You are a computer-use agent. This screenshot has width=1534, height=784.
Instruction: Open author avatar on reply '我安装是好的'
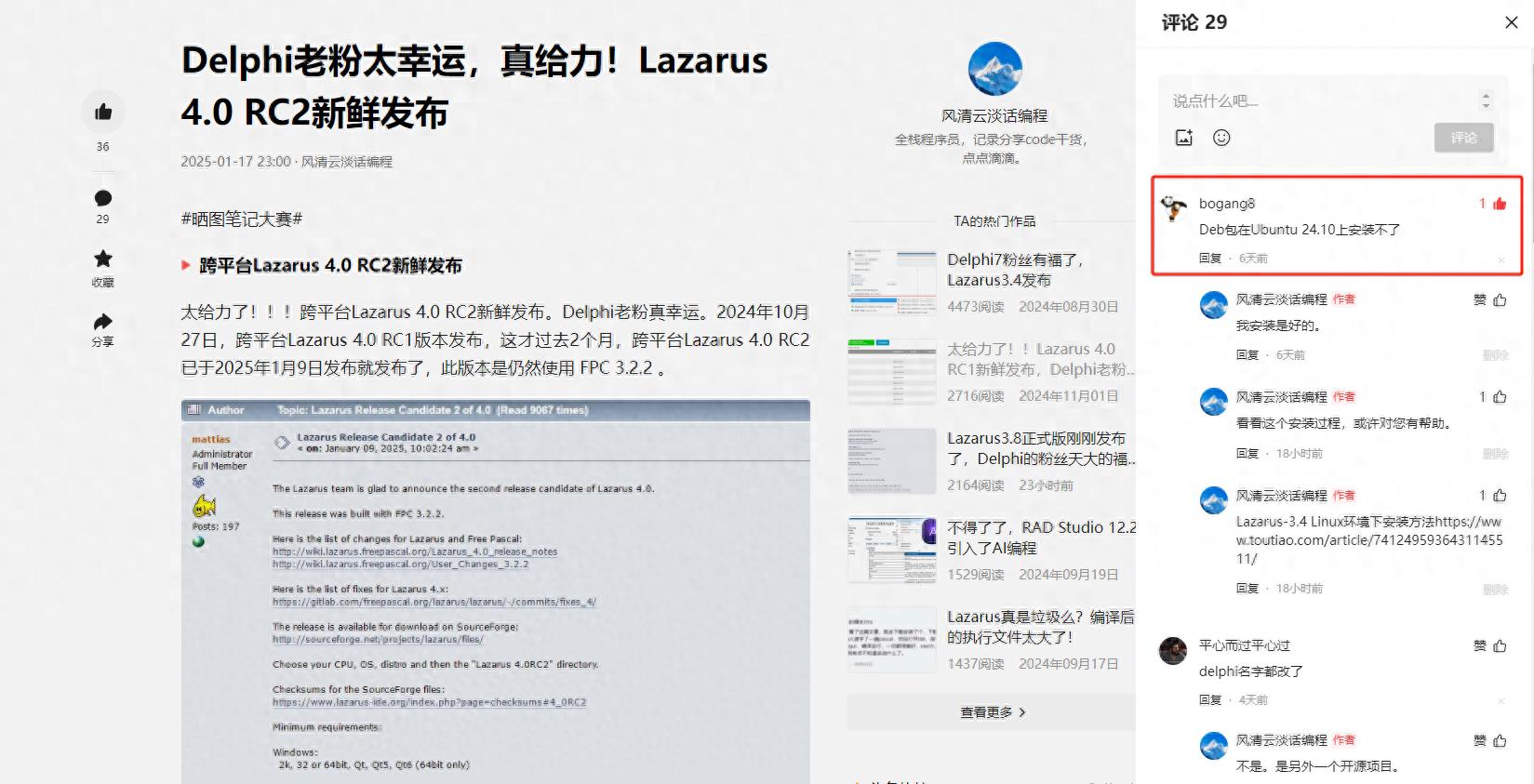[1213, 305]
